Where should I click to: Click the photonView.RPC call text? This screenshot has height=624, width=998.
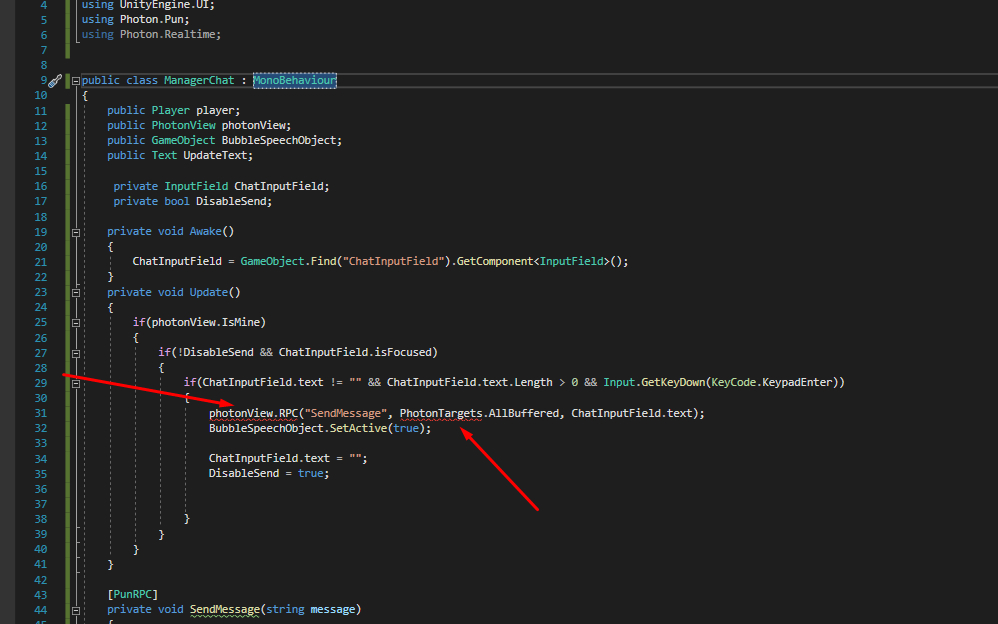click(253, 413)
